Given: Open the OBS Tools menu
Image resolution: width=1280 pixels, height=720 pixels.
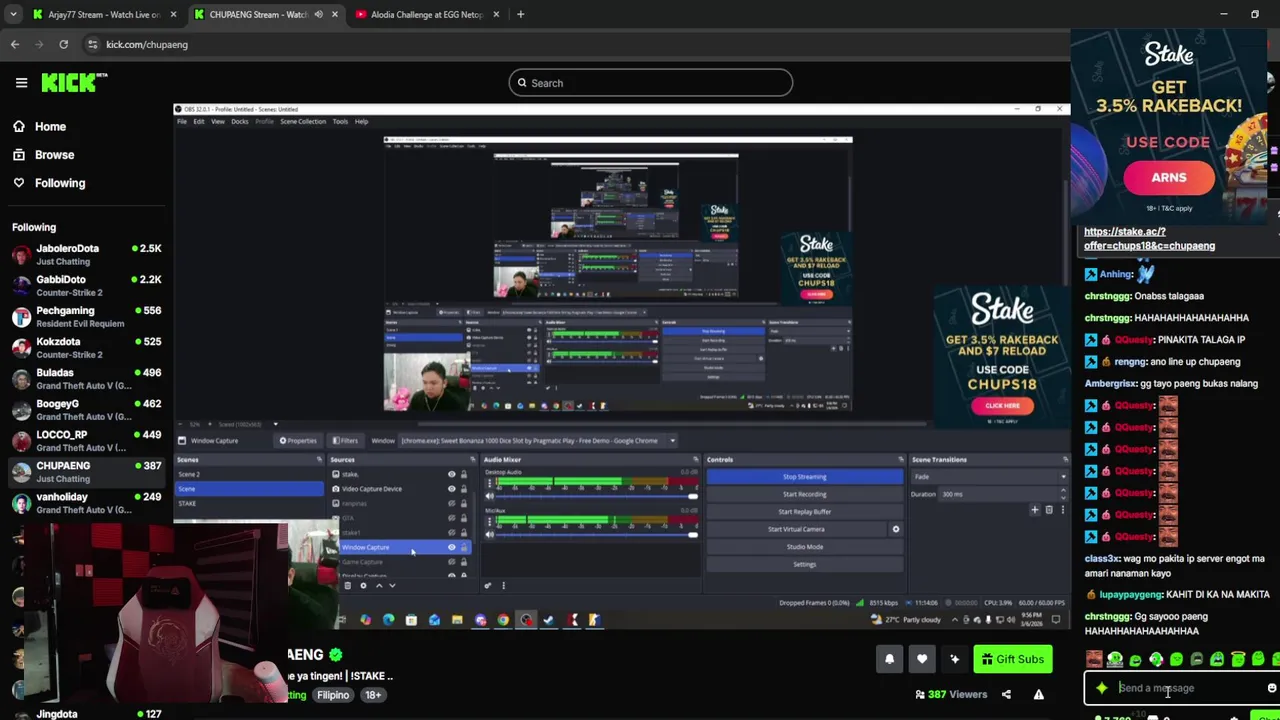Looking at the screenshot, I should point(340,121).
